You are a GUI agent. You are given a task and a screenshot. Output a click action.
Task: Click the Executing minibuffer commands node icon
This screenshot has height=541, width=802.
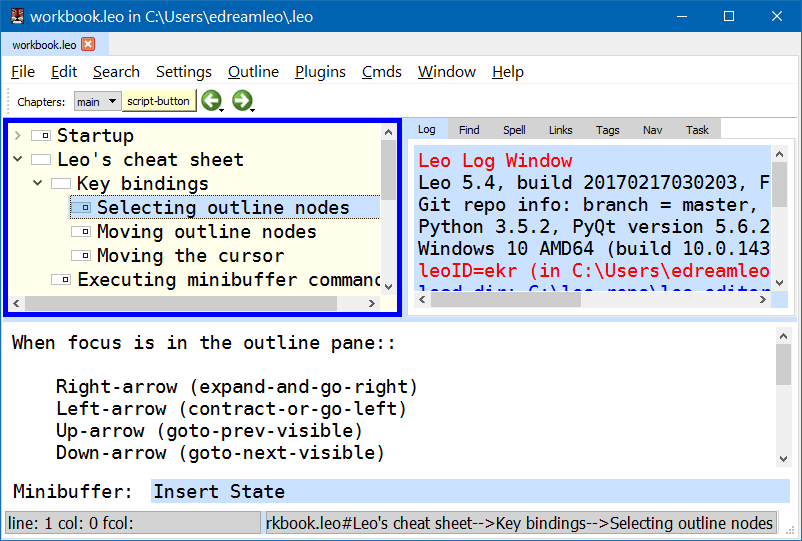tap(61, 279)
